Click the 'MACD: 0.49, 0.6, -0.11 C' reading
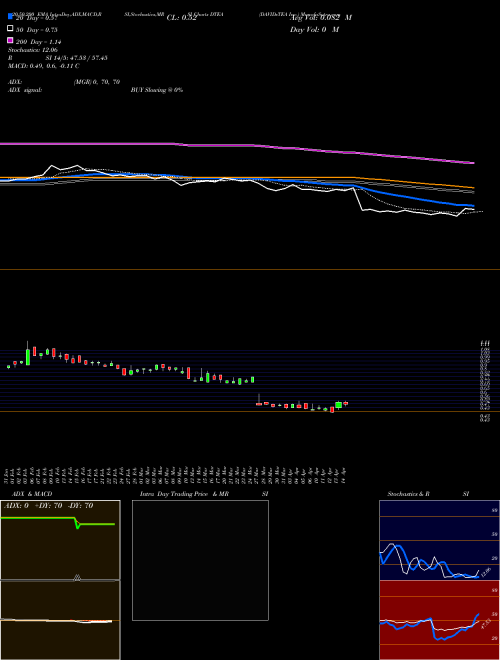Viewport: 500px width, 660px height. [44, 66]
